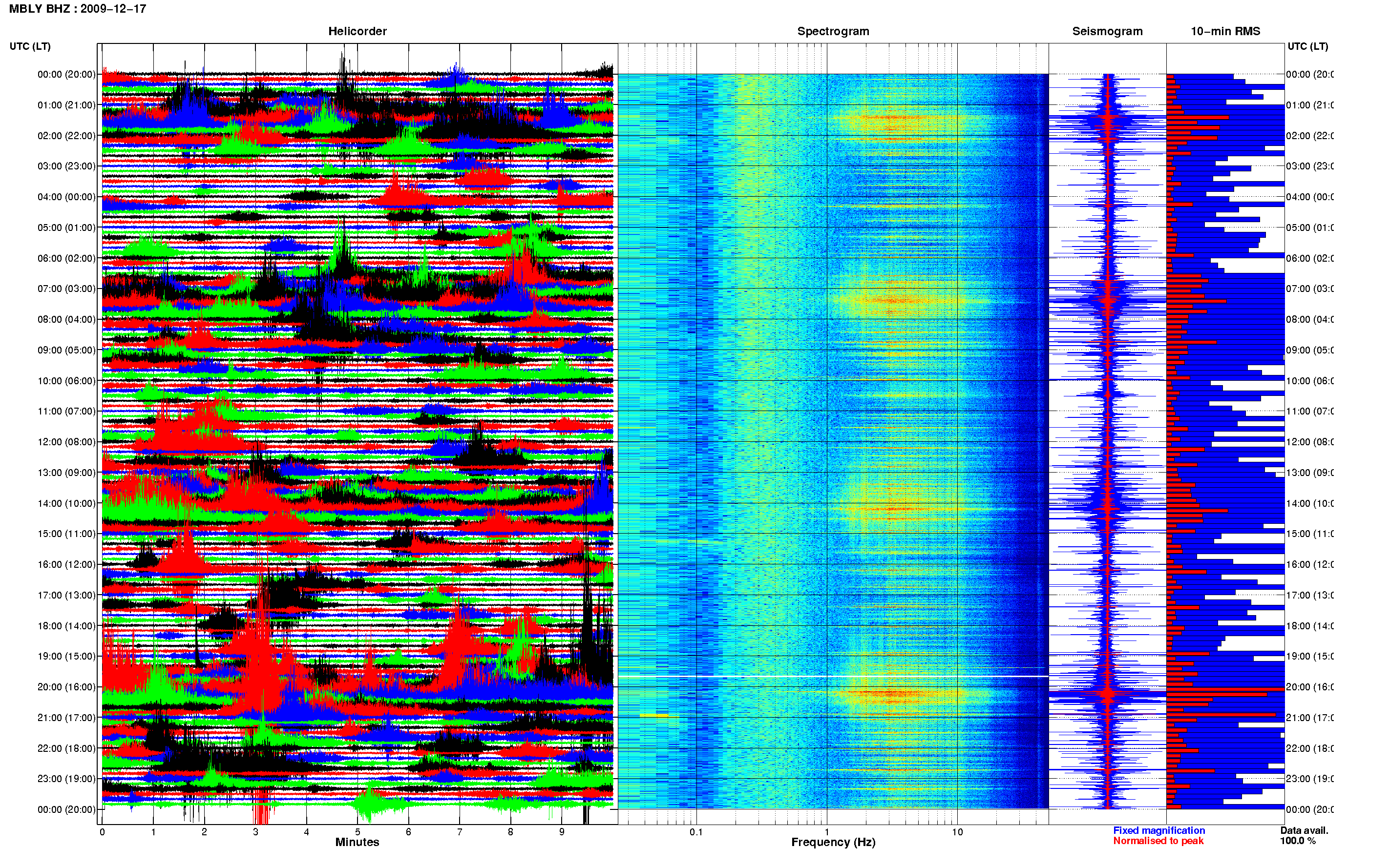1389x868 pixels.
Task: Click the left '11:00 (07:00)' time label
Action: 66,411
